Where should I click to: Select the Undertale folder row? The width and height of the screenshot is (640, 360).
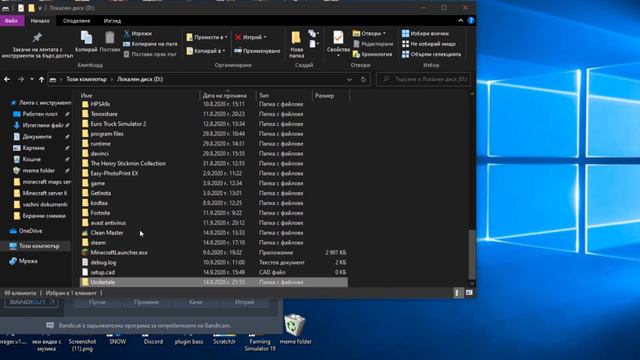click(x=213, y=282)
